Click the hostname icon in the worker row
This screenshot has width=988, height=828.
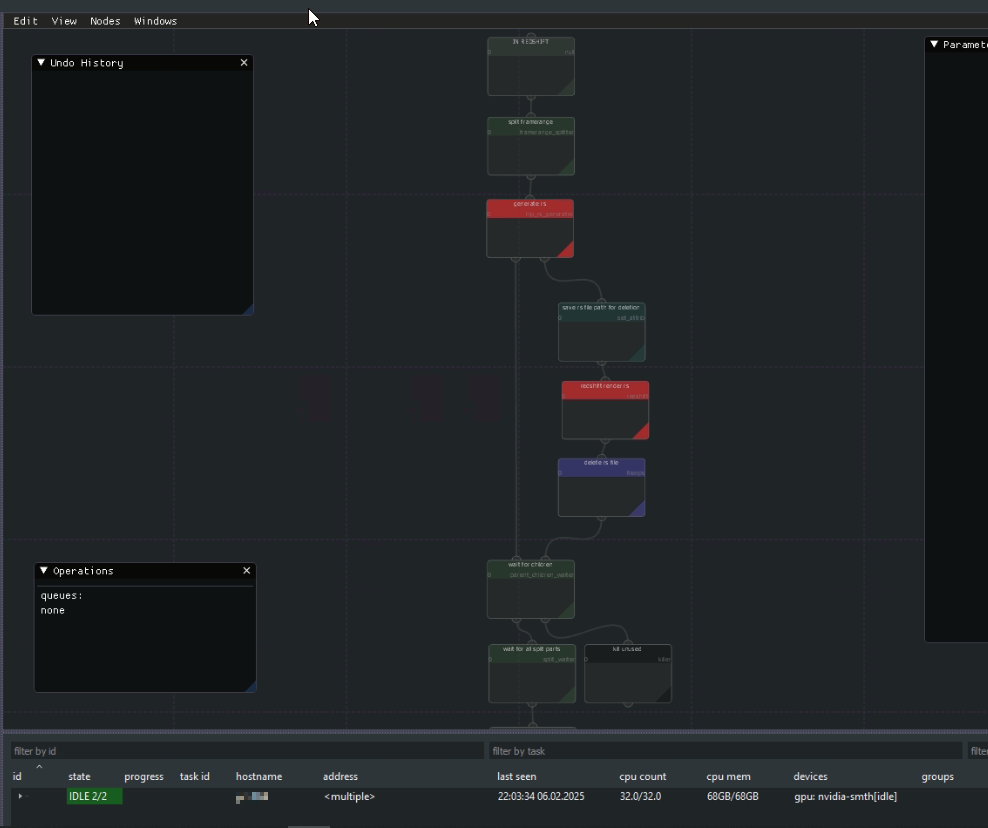(249, 797)
